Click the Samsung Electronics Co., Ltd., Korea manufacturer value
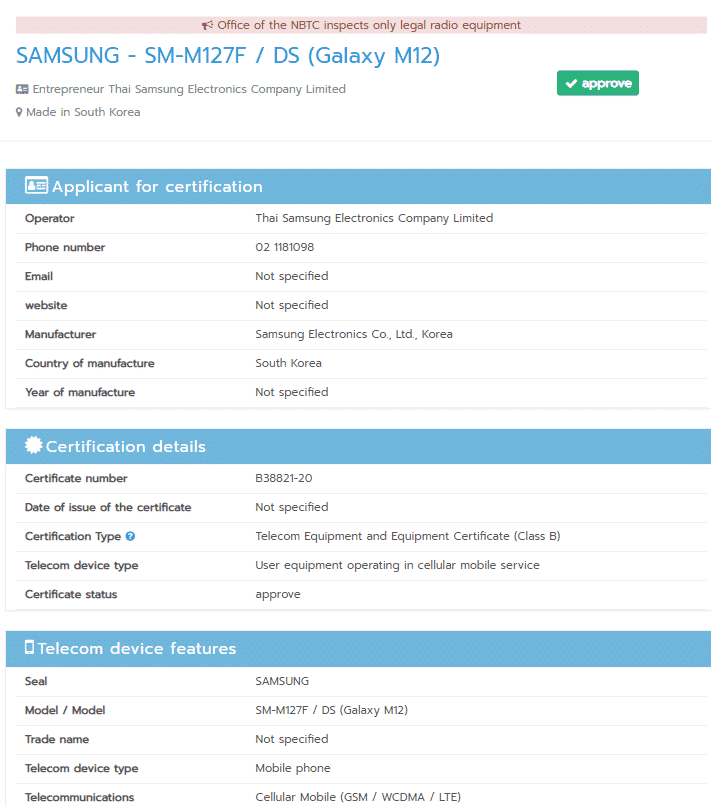Screen dimensions: 711x806 (354, 335)
